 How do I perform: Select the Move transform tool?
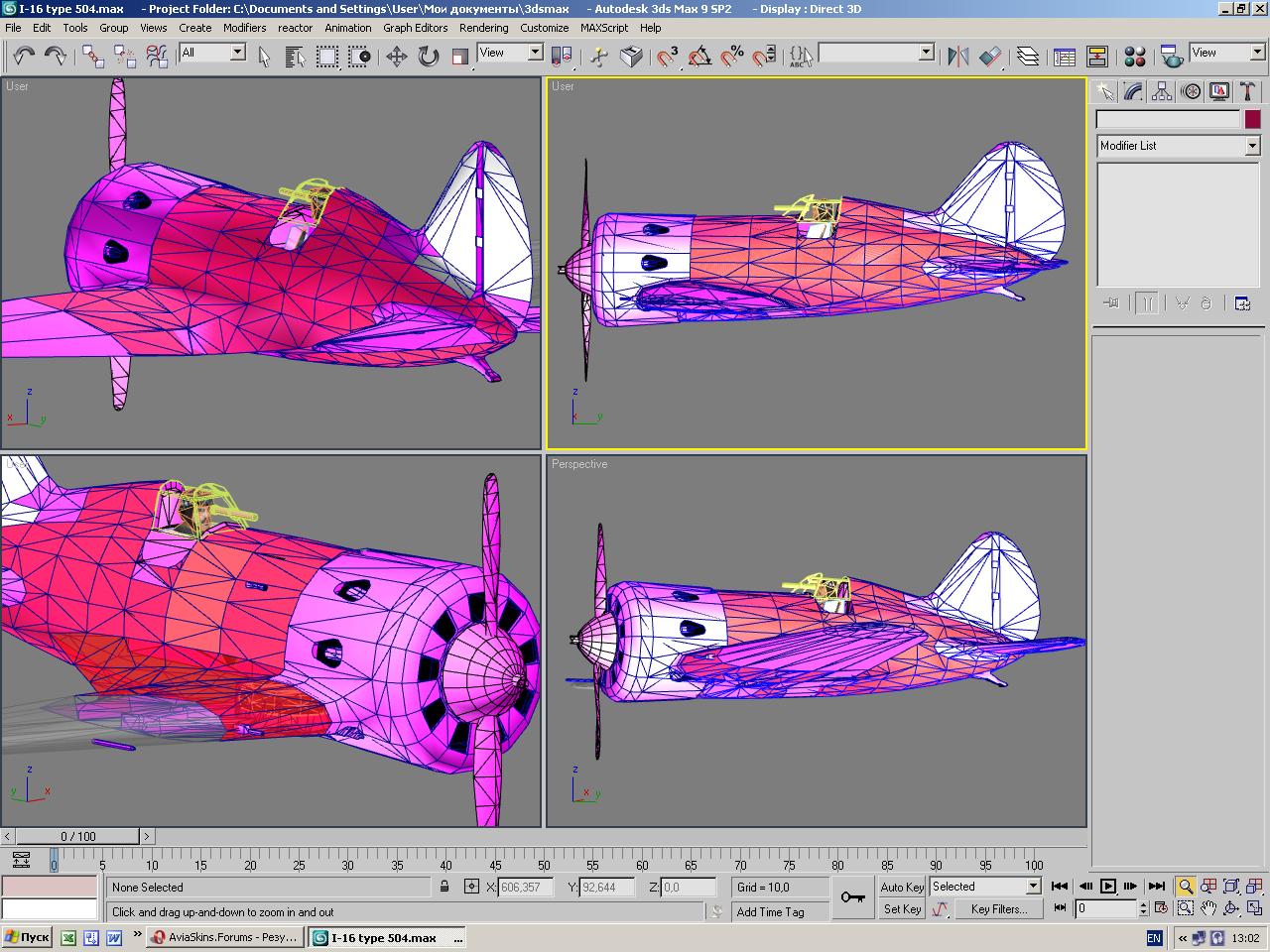(x=397, y=57)
